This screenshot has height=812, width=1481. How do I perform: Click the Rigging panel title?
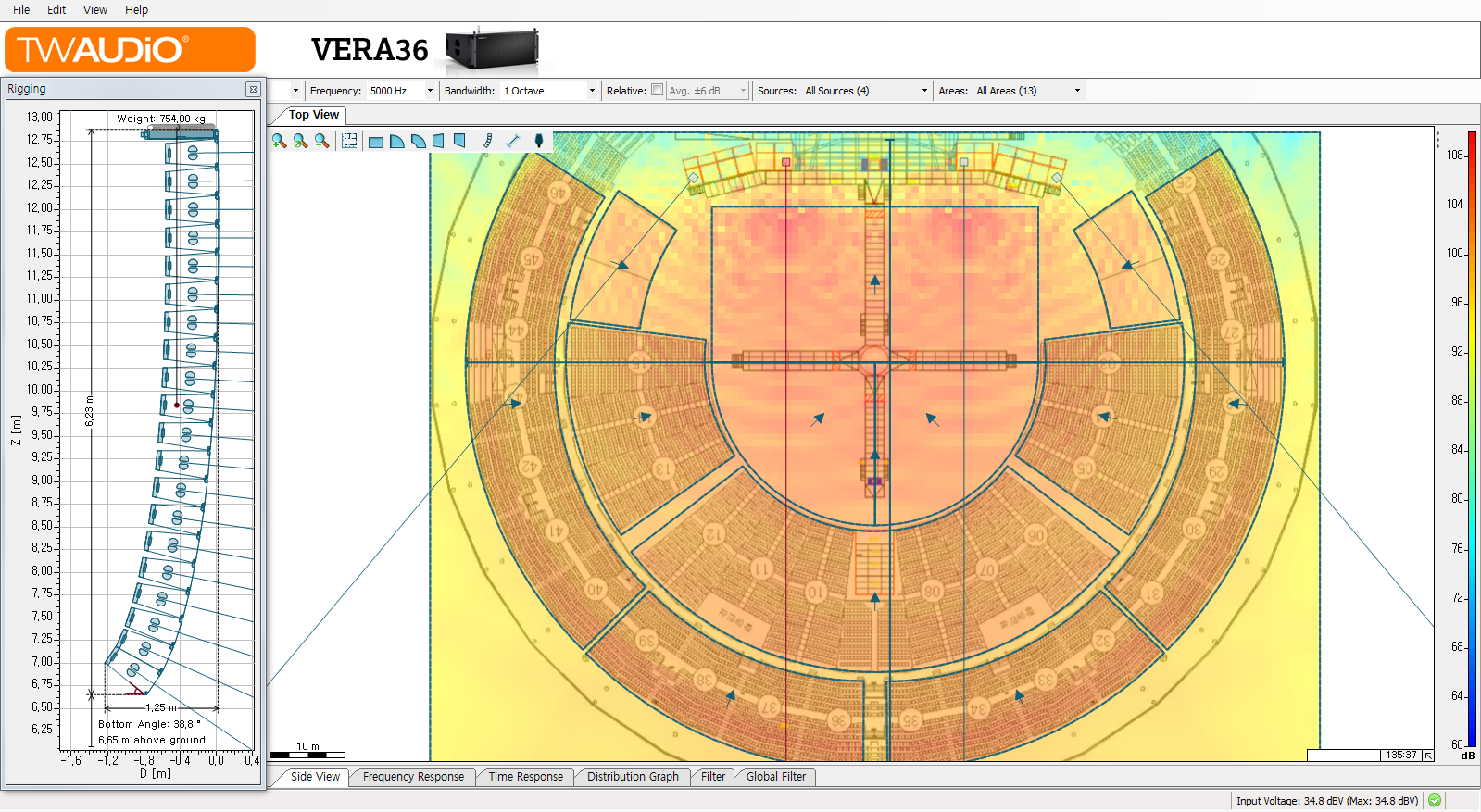27,89
